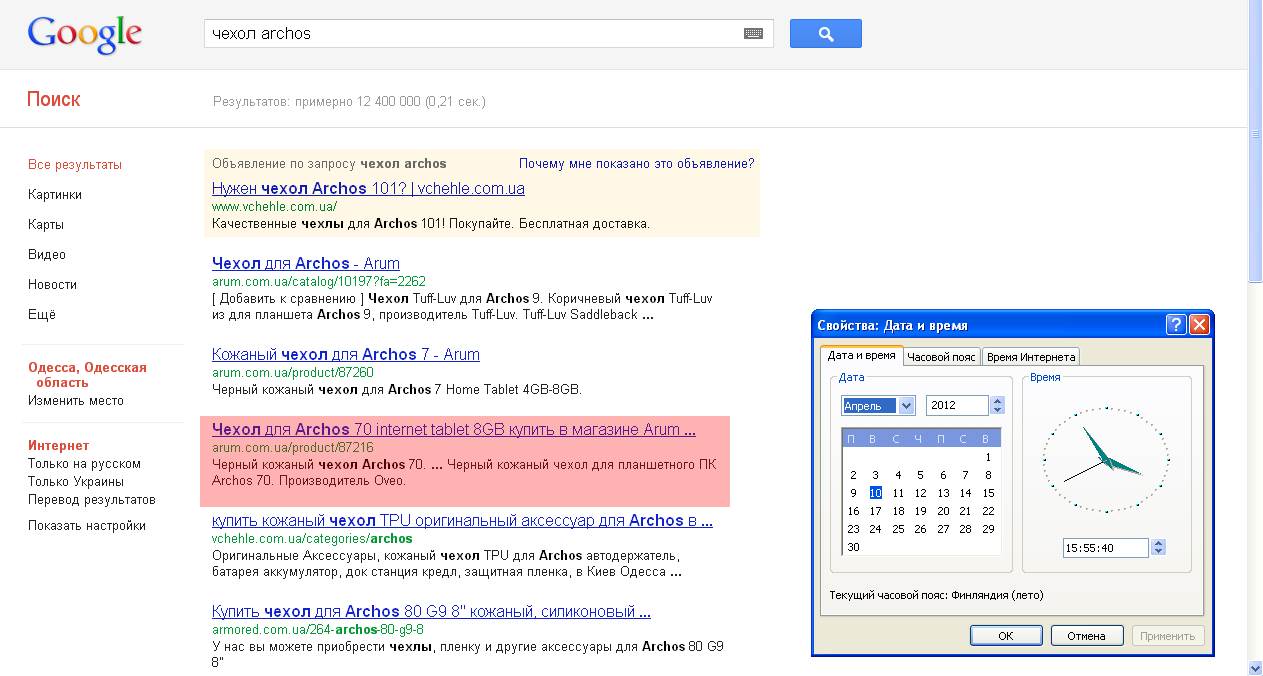Select day 18 in calendar

tap(898, 511)
